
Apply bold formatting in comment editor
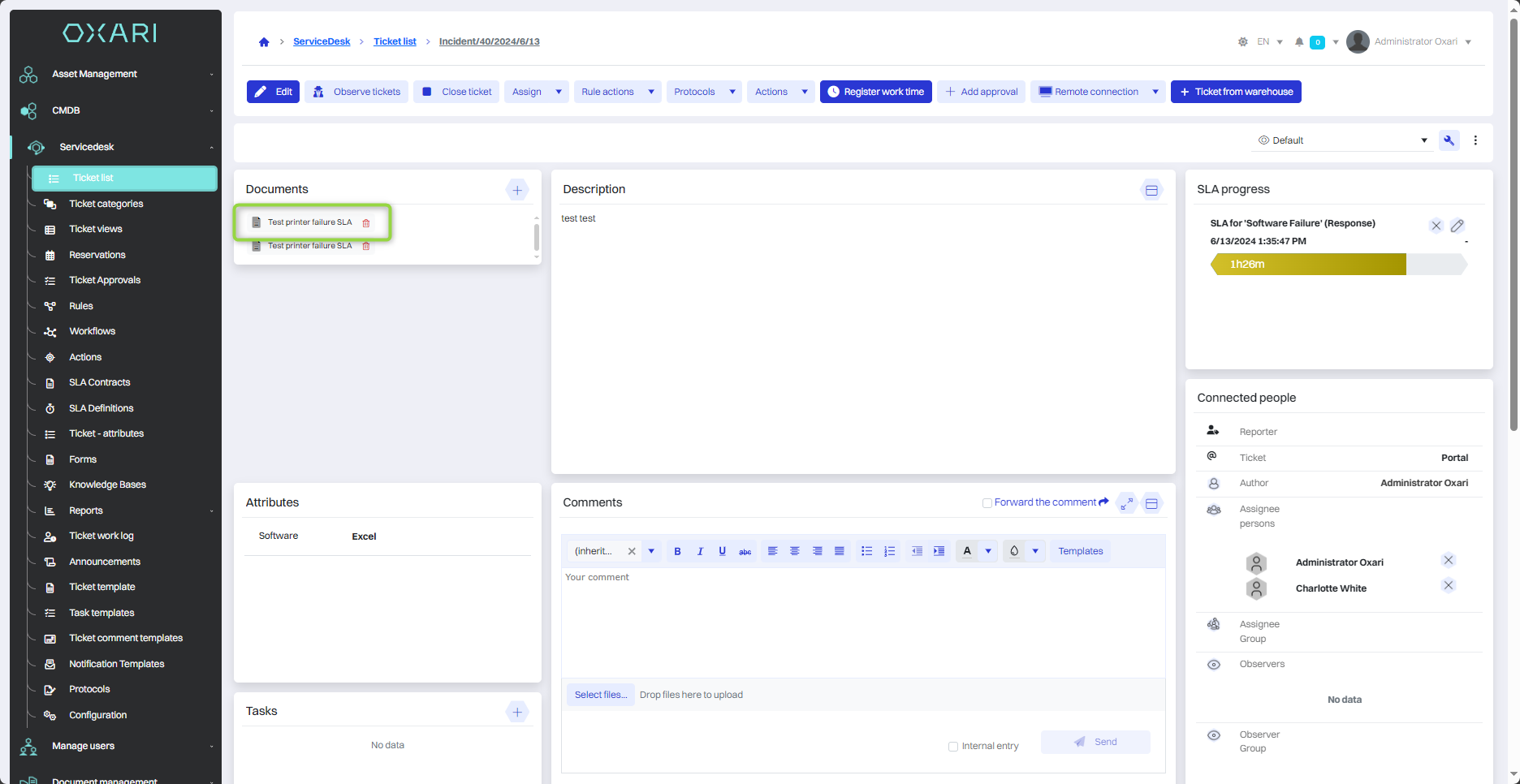click(677, 551)
